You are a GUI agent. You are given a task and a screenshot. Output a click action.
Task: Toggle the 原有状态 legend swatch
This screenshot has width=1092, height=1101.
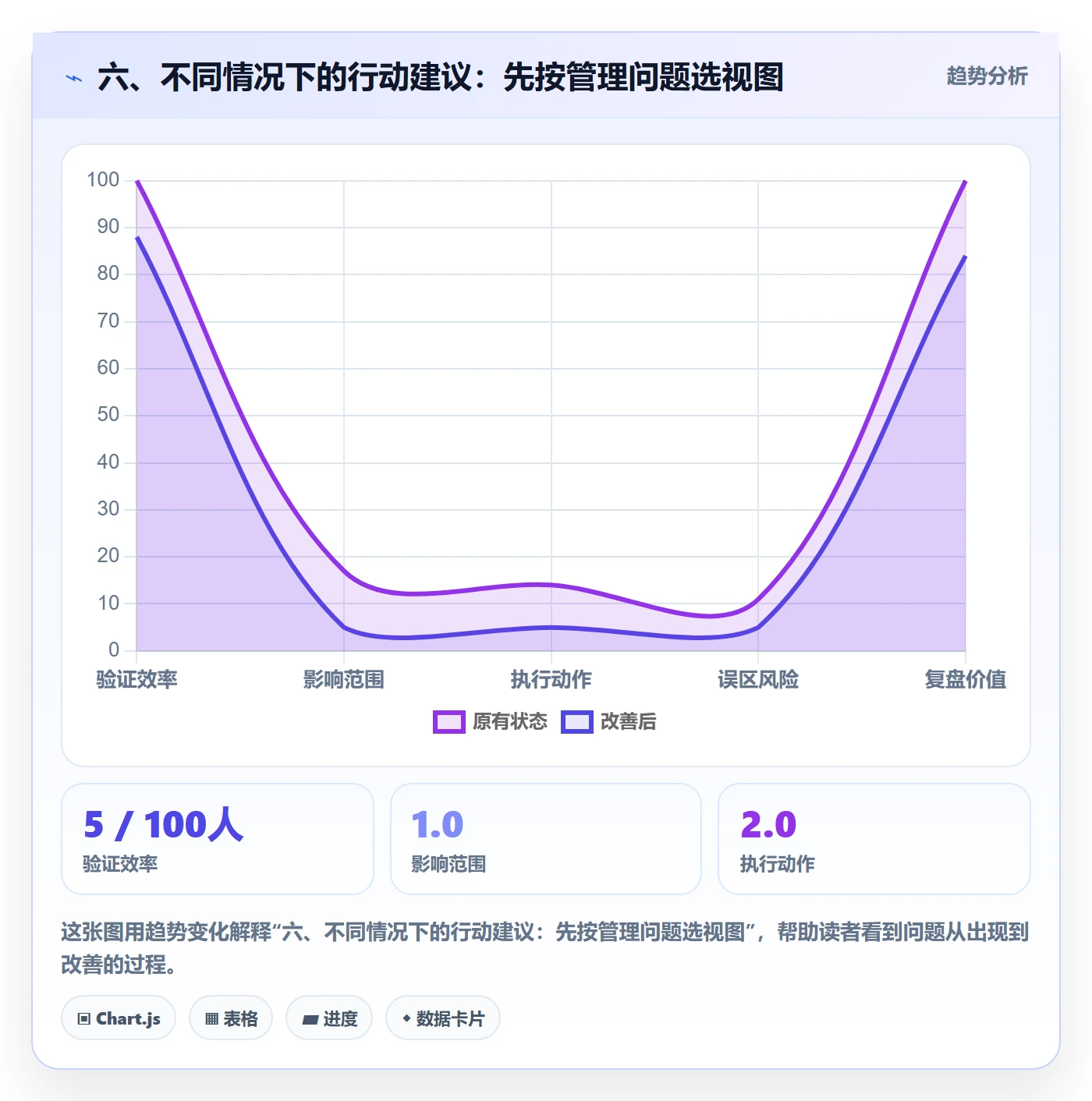(x=448, y=722)
